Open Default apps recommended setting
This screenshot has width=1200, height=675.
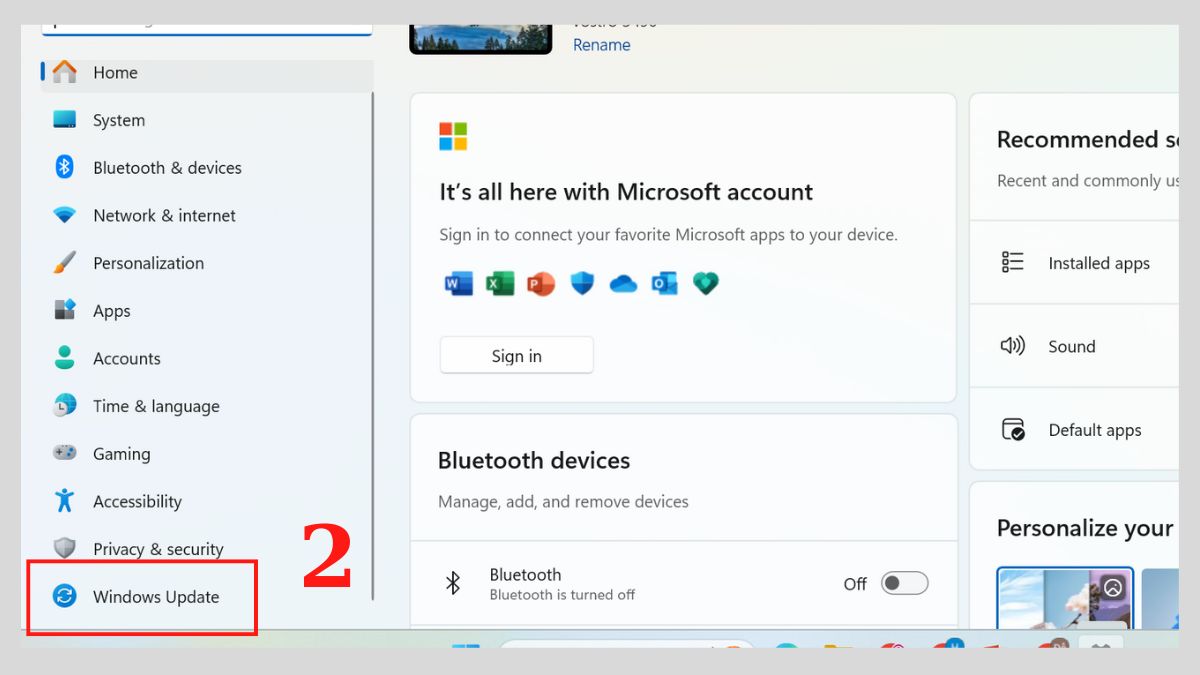(1075, 430)
